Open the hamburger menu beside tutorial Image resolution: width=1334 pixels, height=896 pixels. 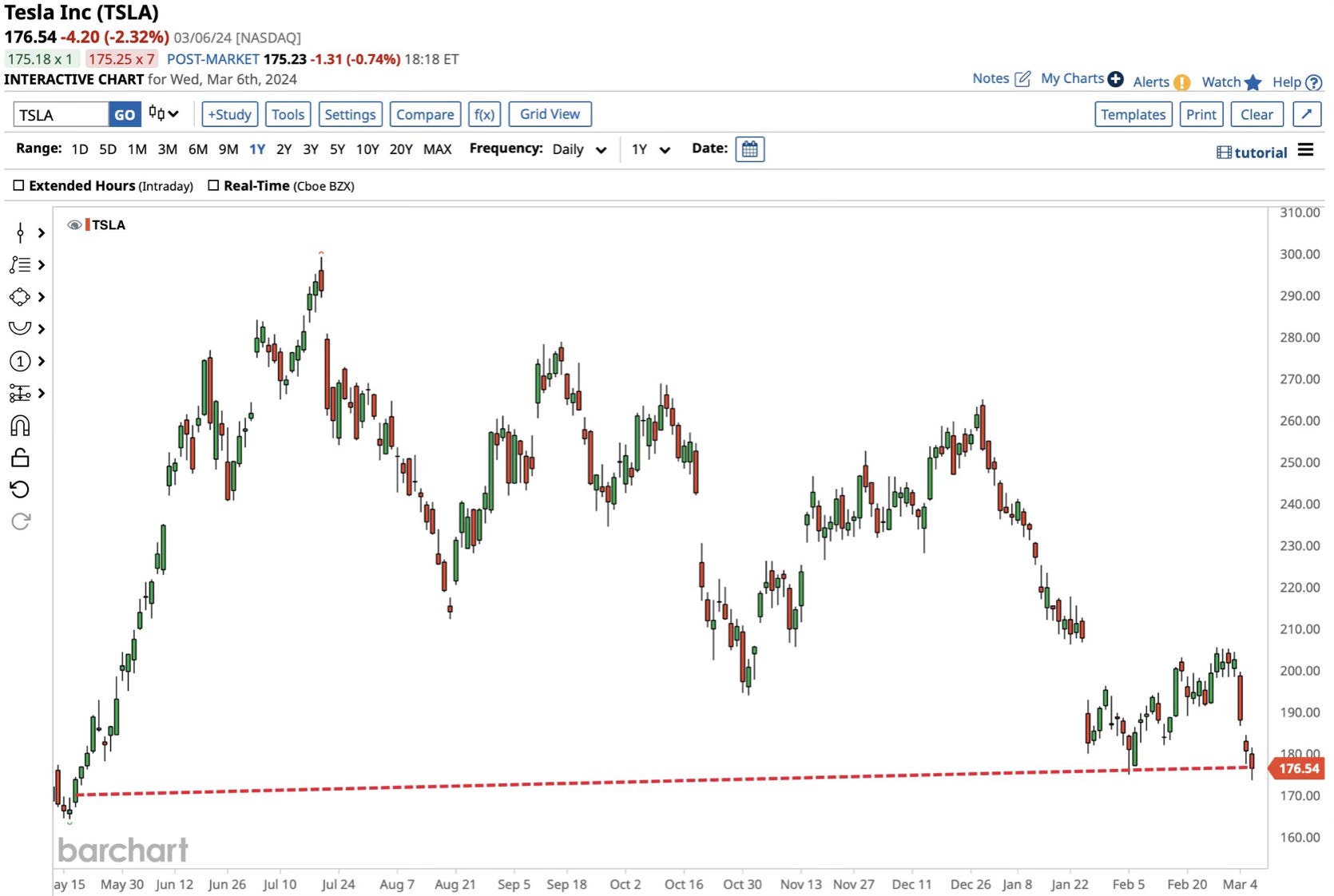point(1305,150)
